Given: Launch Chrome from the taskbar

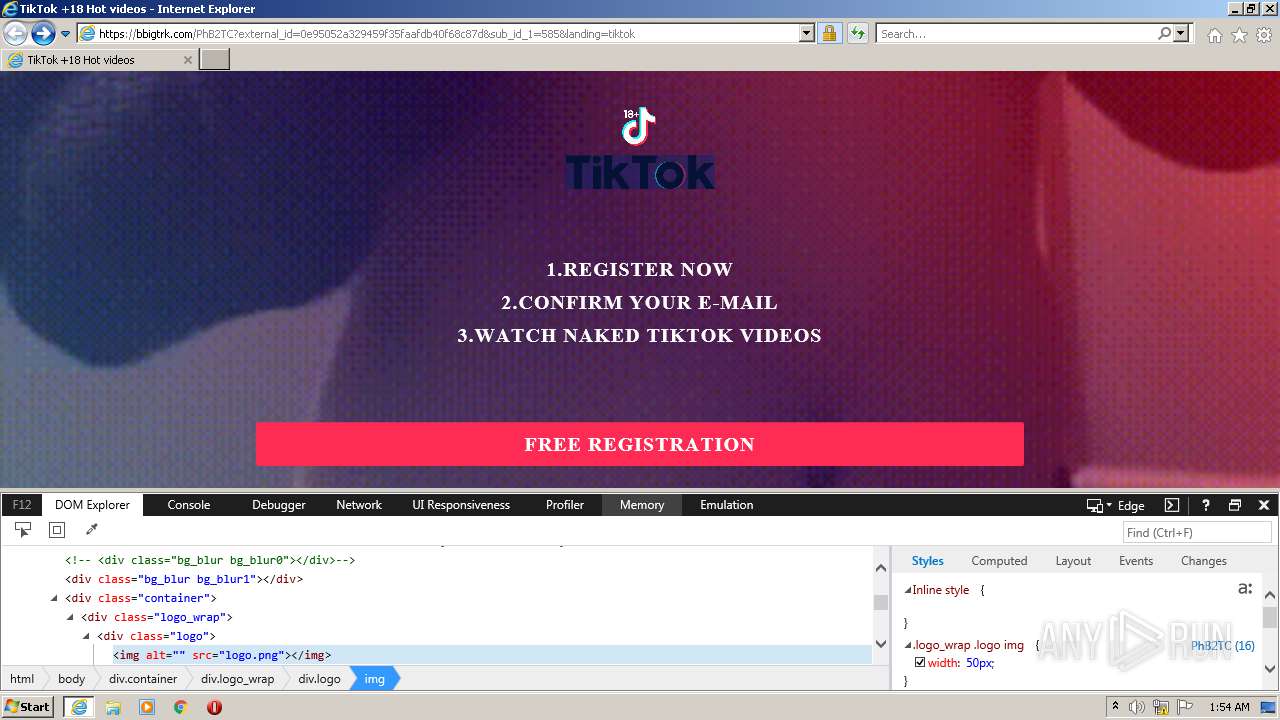Looking at the screenshot, I should point(180,707).
